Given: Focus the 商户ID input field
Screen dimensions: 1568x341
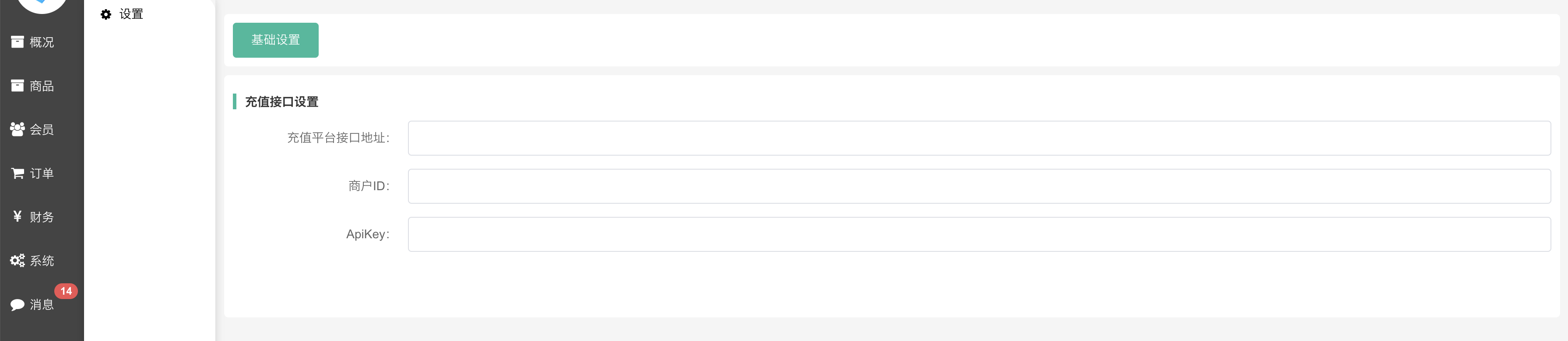Looking at the screenshot, I should pyautogui.click(x=979, y=186).
